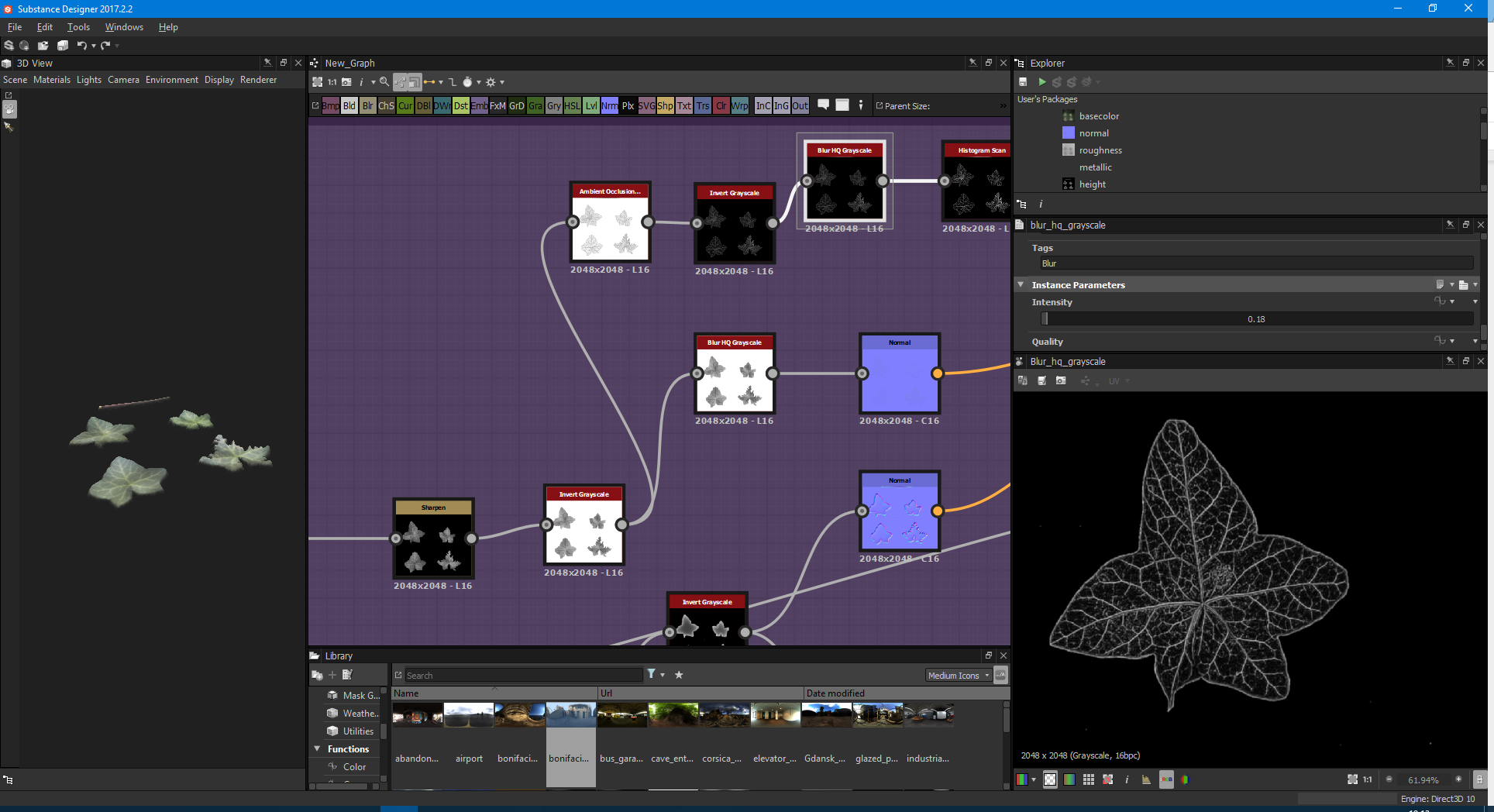Click the Library search field
The image size is (1494, 812).
[x=523, y=676]
